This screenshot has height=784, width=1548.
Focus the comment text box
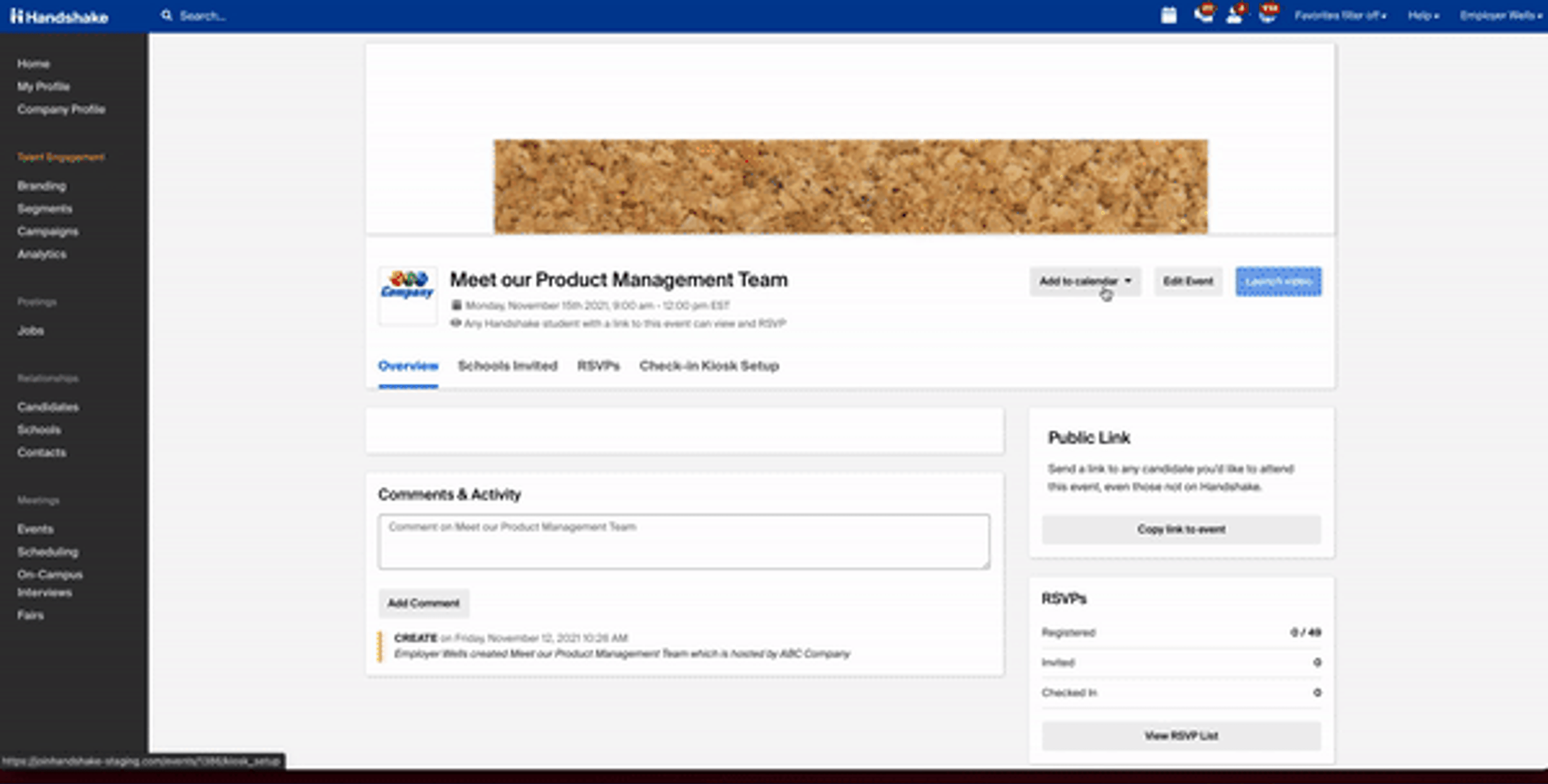coord(683,541)
